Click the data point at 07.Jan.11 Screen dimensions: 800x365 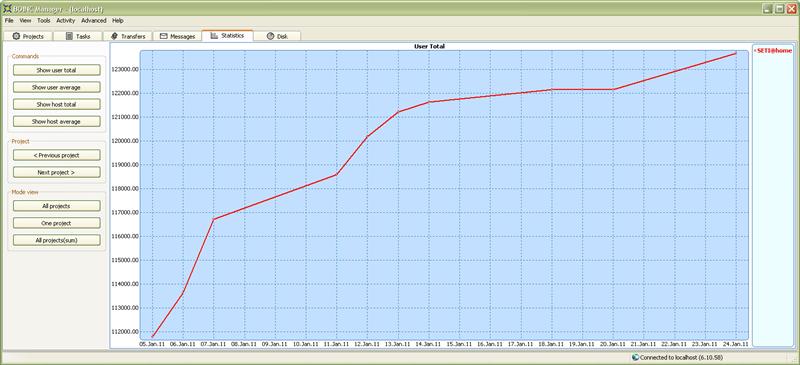tap(213, 220)
